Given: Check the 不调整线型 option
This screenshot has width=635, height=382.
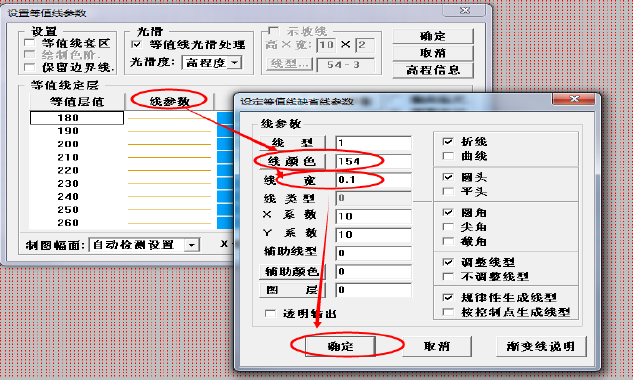Looking at the screenshot, I should 448,277.
